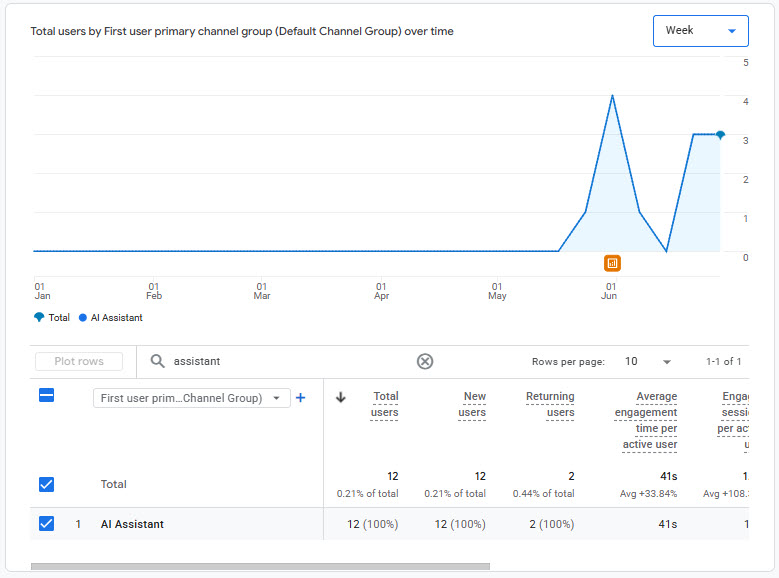The height and width of the screenshot is (578, 779).
Task: Click the Total legend marker icon
Action: click(x=39, y=317)
